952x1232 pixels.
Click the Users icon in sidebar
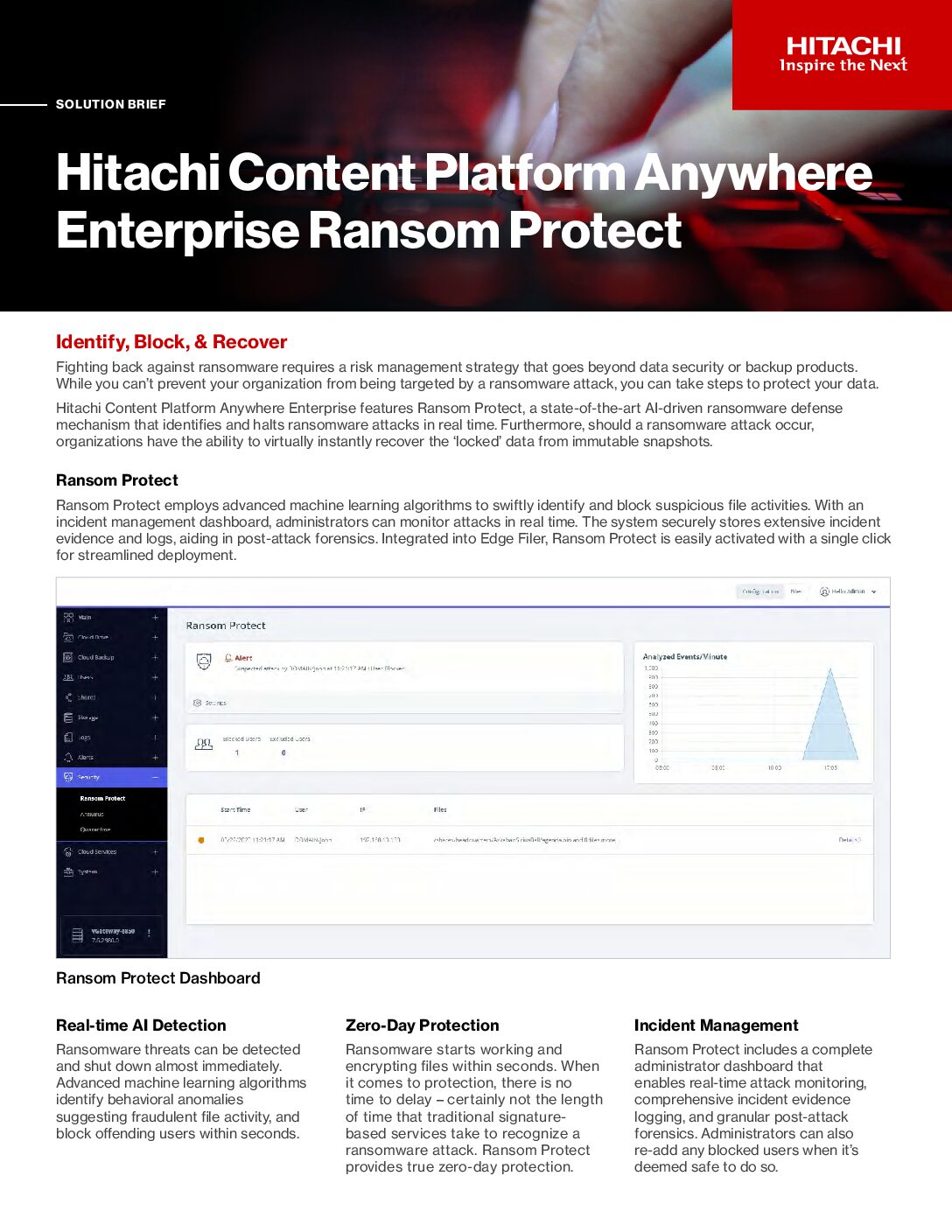point(68,677)
